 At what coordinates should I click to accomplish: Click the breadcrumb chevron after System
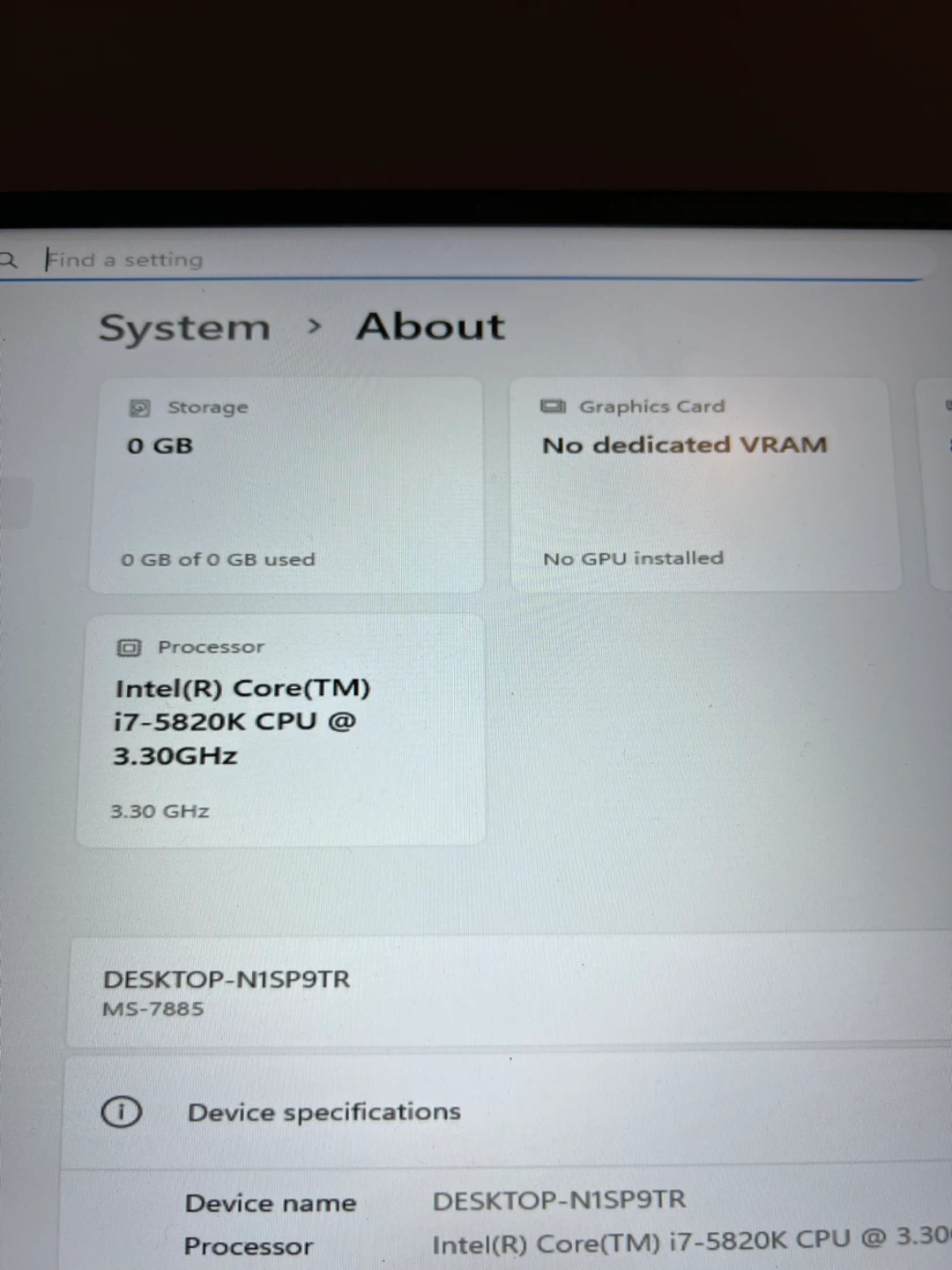[315, 327]
